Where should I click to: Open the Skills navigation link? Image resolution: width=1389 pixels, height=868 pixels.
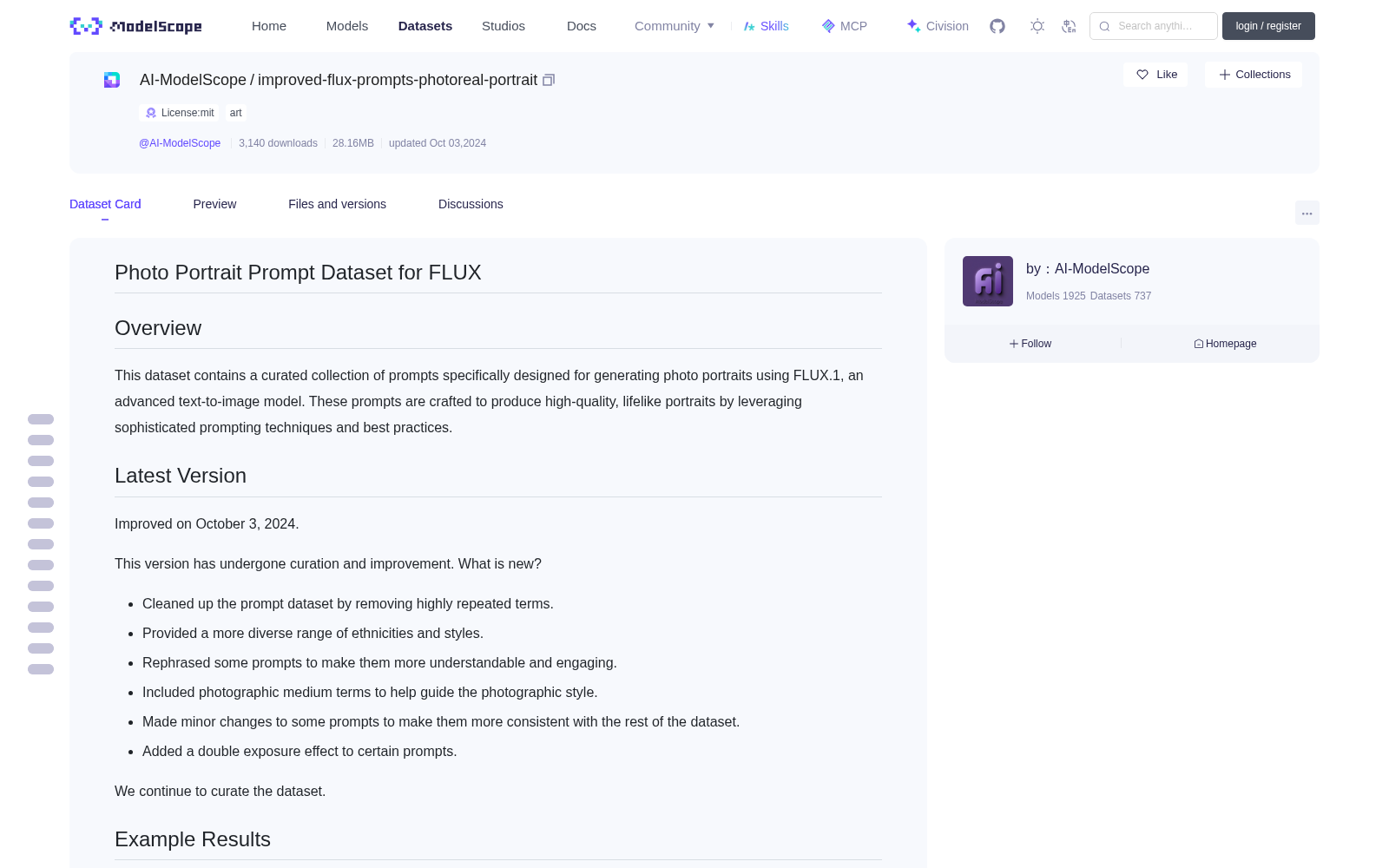(x=767, y=26)
